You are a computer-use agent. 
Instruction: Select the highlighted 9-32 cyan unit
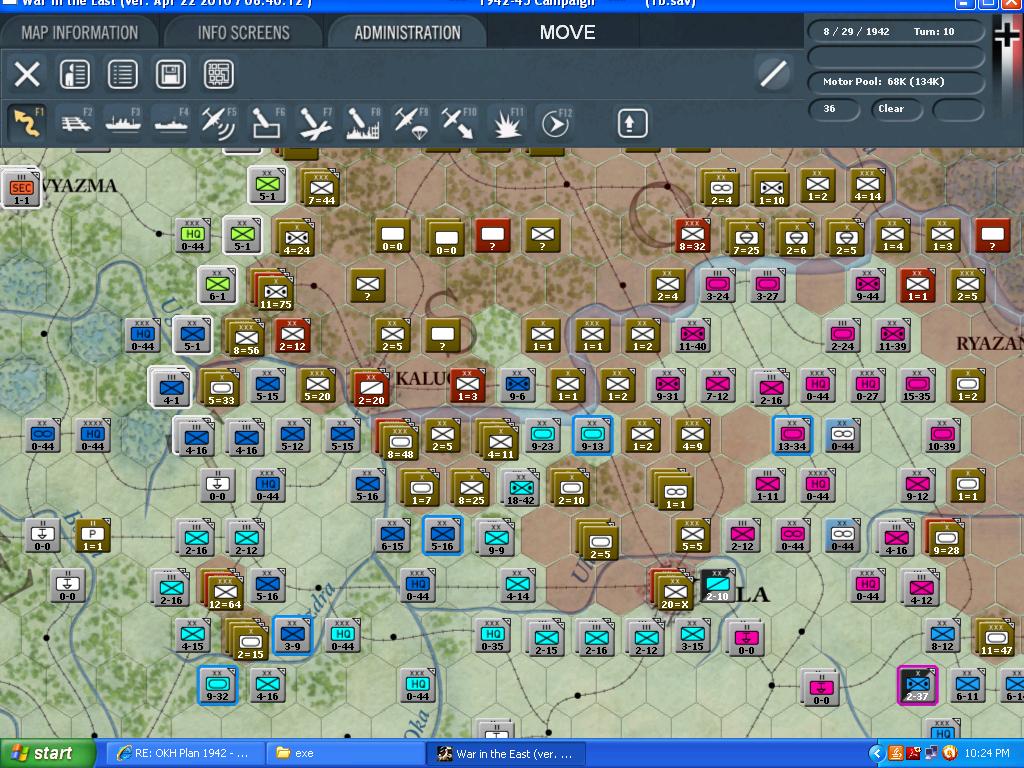[217, 684]
